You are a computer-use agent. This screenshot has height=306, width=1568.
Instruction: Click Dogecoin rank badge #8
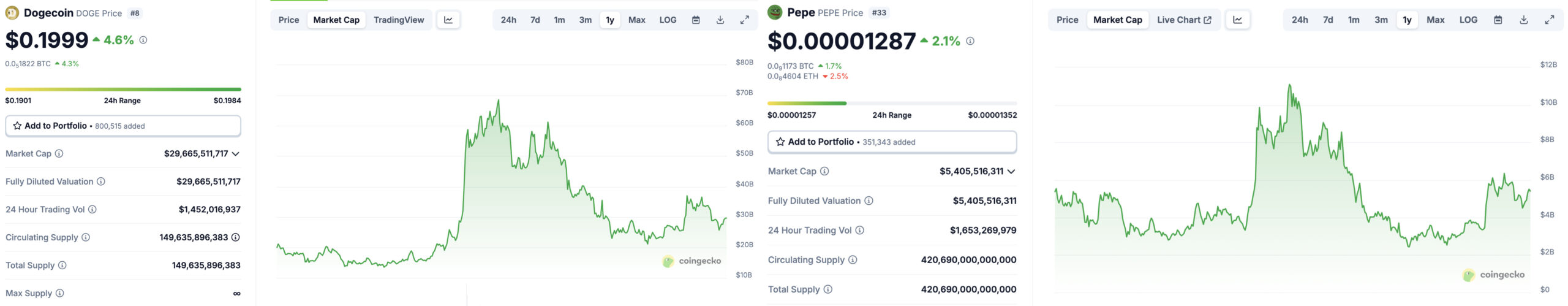(135, 13)
